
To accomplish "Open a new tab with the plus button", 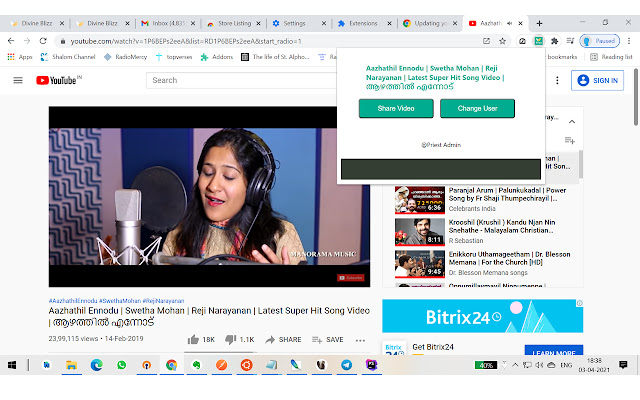I will click(x=539, y=23).
